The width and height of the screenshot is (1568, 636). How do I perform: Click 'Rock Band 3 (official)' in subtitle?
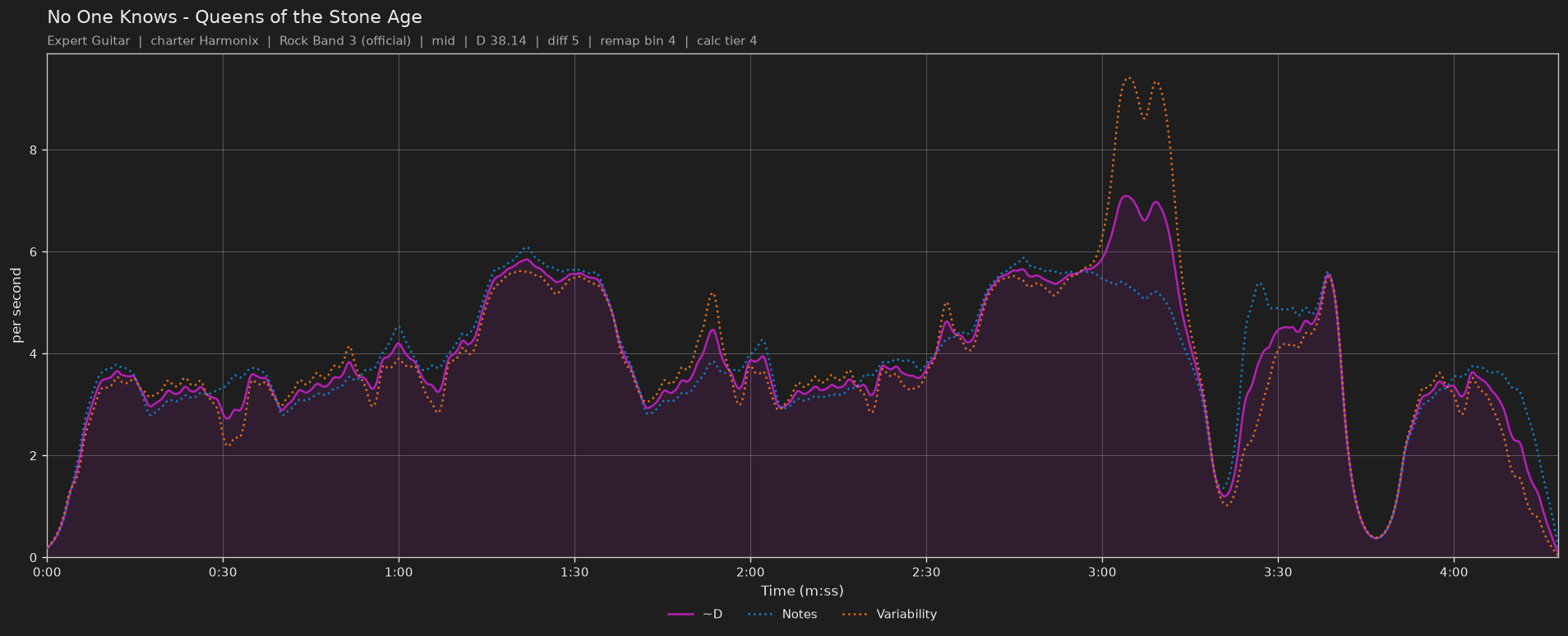pos(345,41)
